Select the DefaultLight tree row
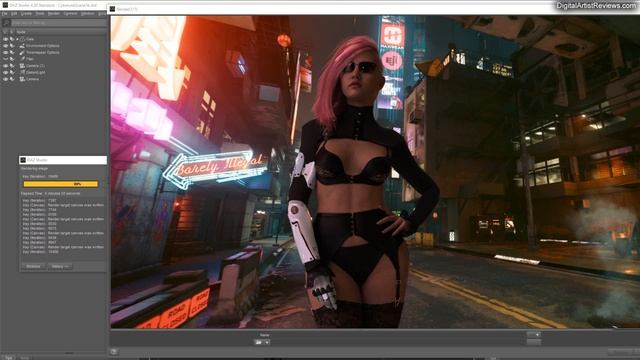Image resolution: width=640 pixels, height=360 pixels. [36, 72]
